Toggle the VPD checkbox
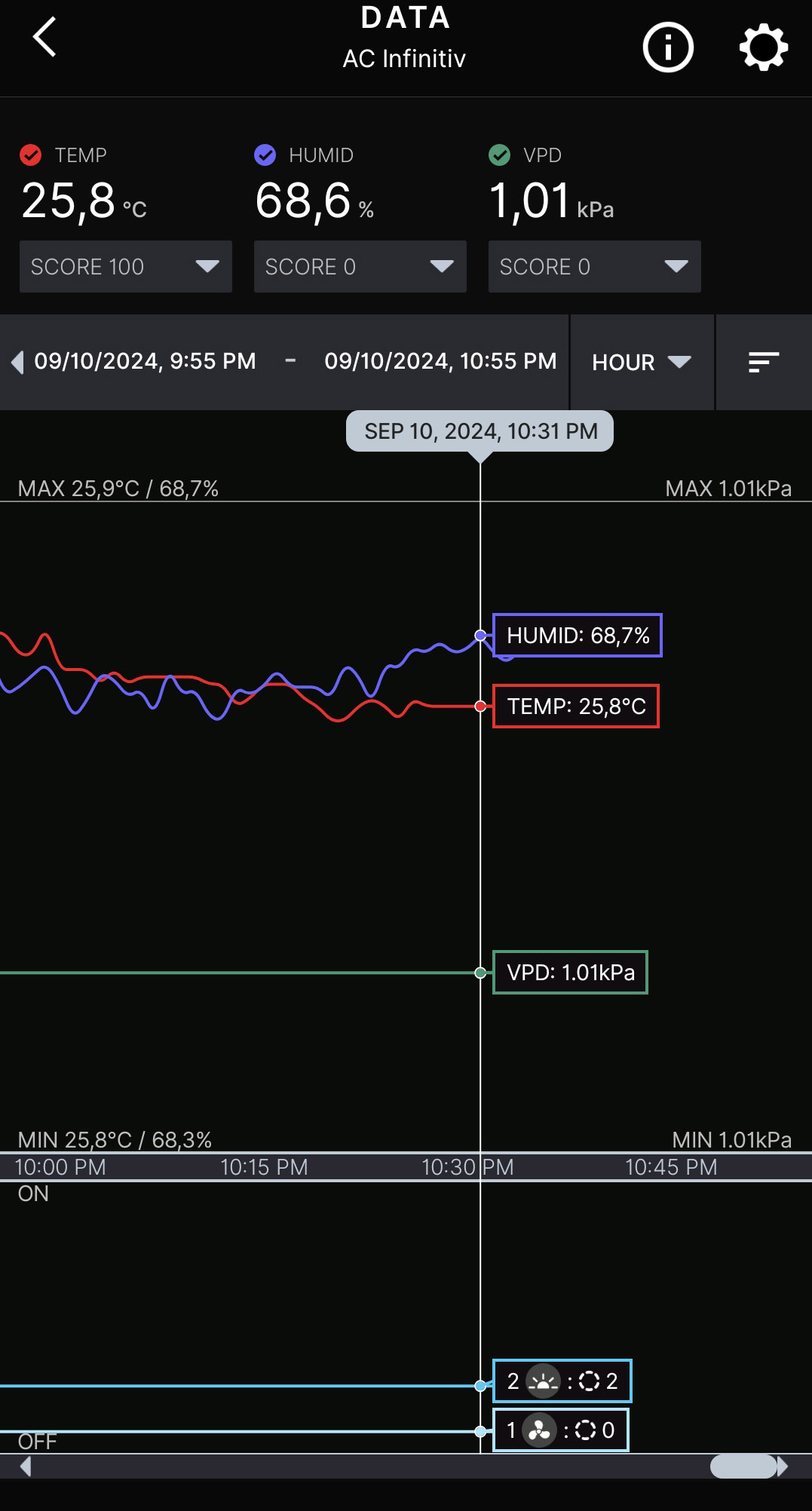This screenshot has width=812, height=1511. point(499,155)
